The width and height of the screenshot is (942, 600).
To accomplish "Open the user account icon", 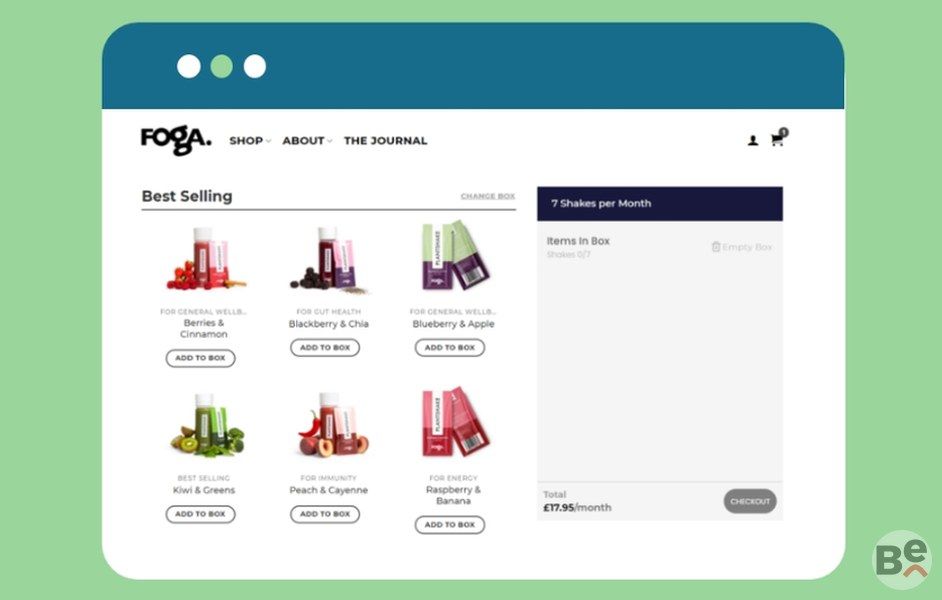I will (x=752, y=141).
